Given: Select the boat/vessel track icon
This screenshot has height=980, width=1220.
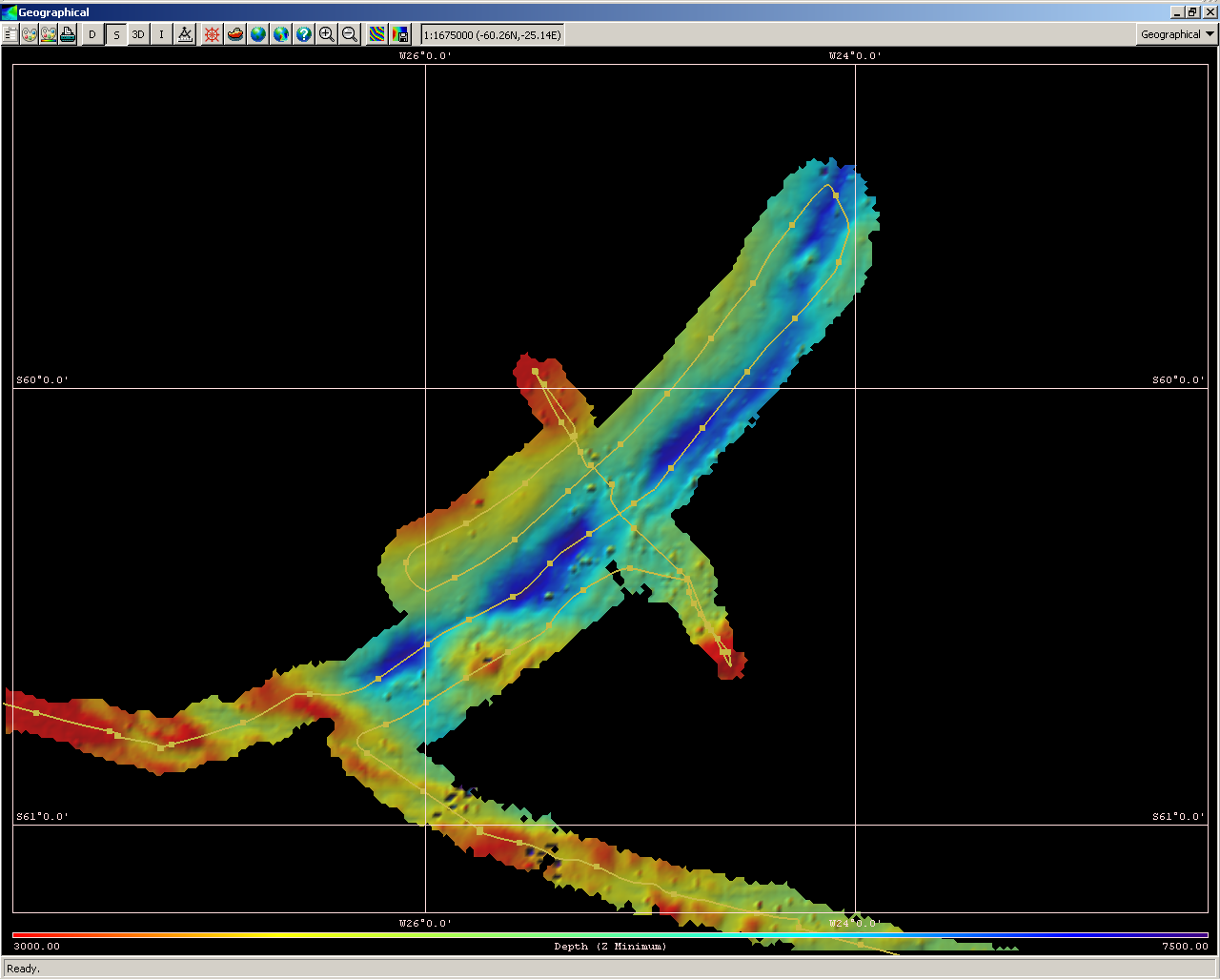Looking at the screenshot, I should click(235, 34).
